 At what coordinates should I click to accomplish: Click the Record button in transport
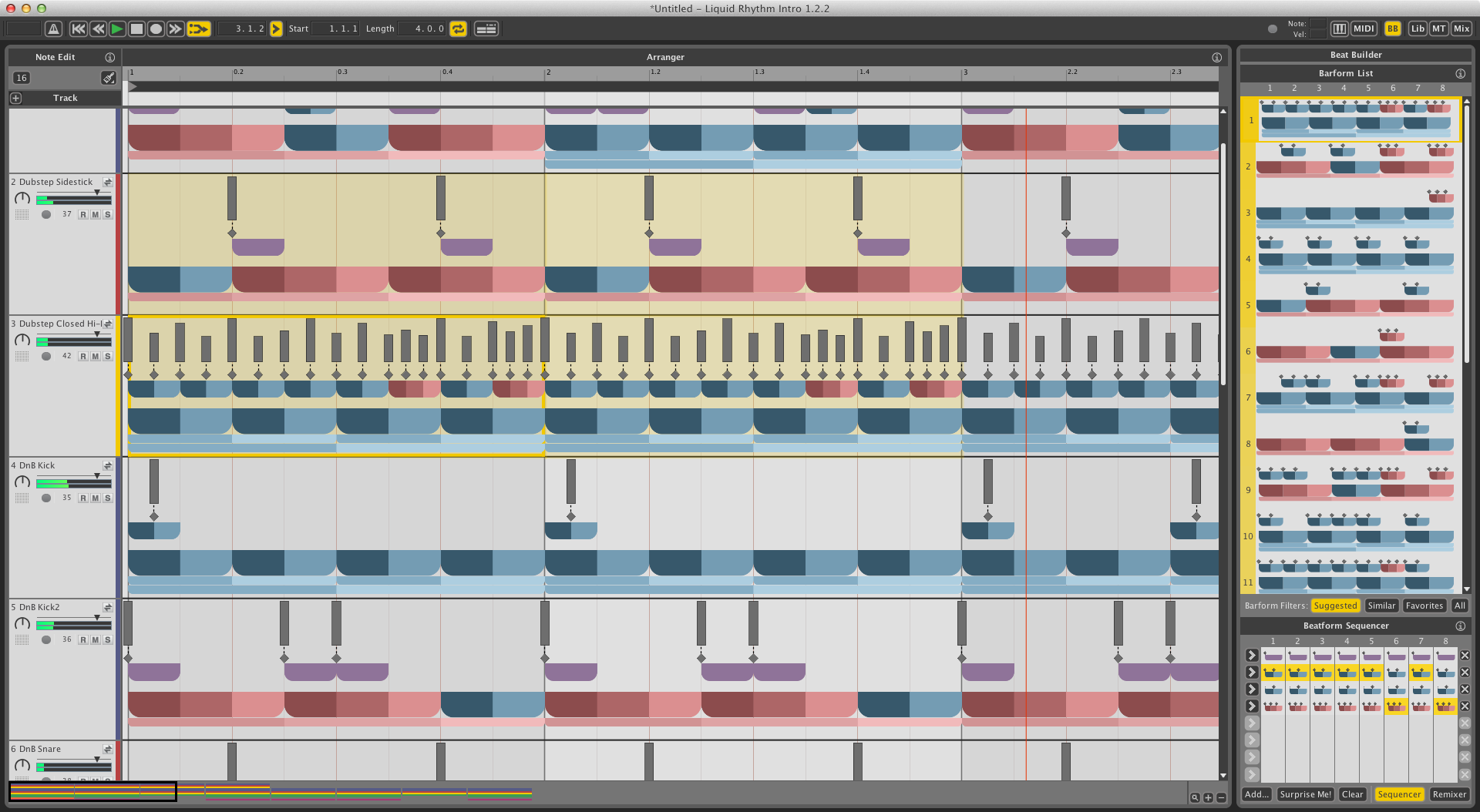click(x=156, y=29)
